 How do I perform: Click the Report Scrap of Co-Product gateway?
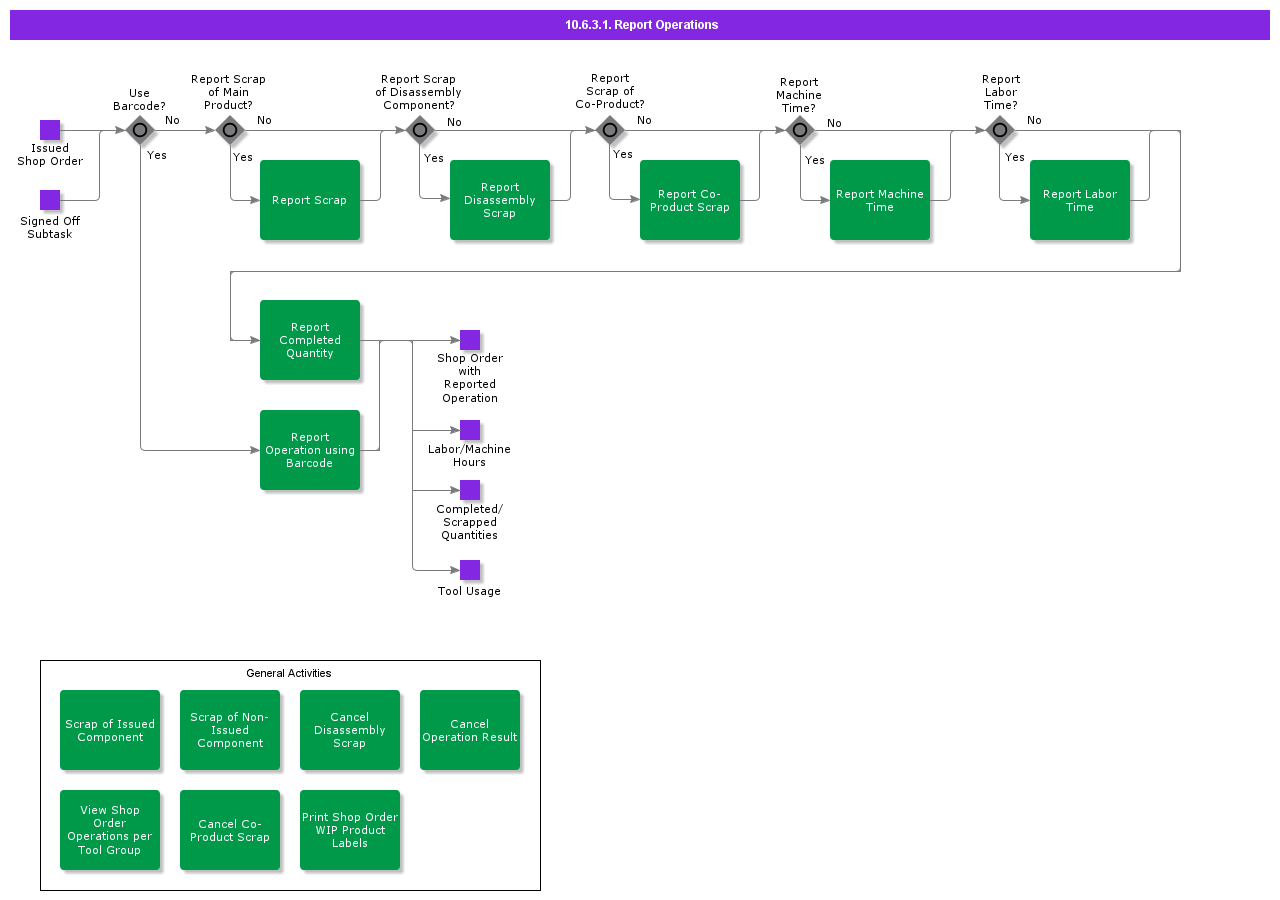pyautogui.click(x=609, y=130)
